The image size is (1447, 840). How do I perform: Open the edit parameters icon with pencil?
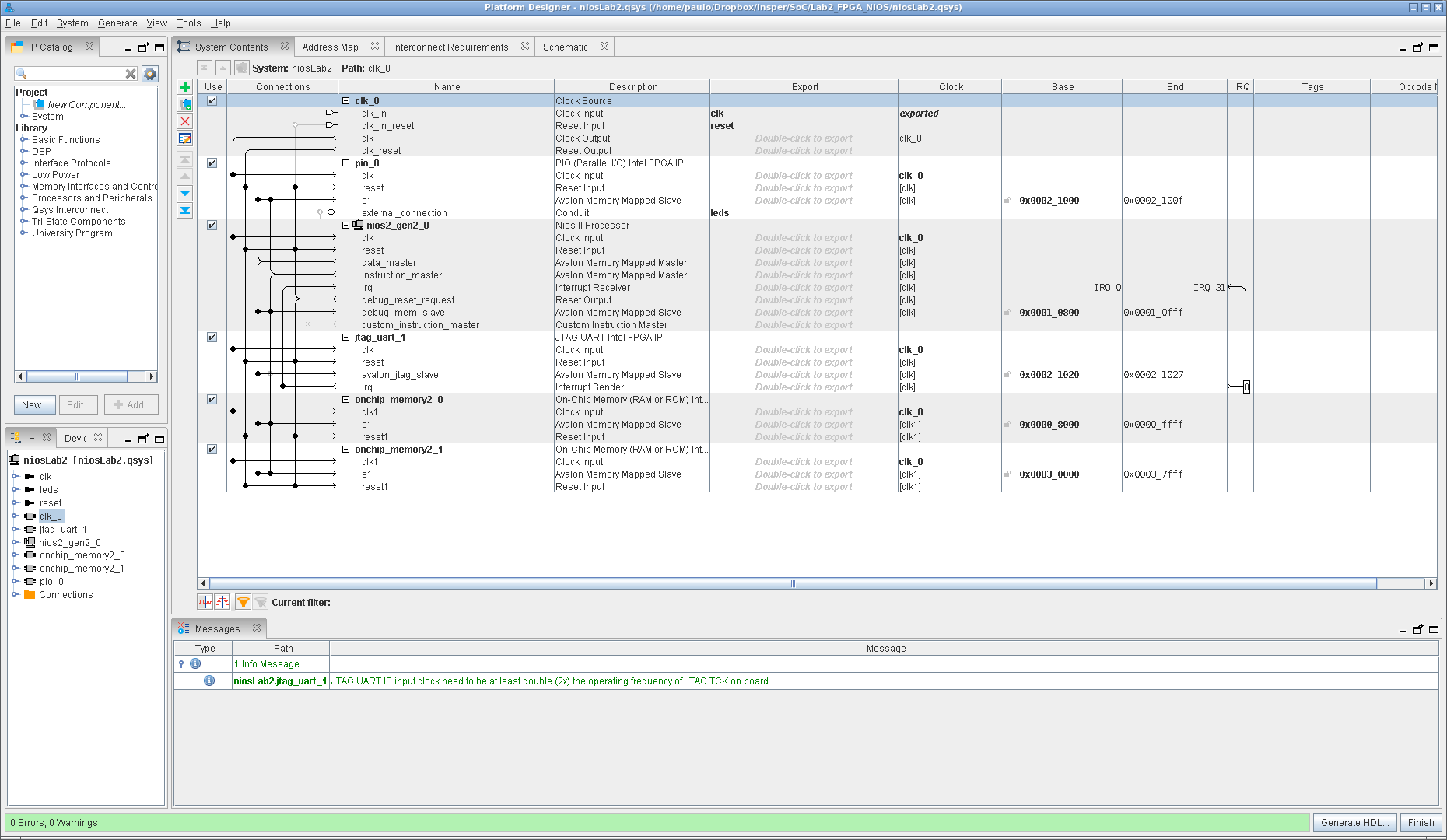[x=185, y=138]
